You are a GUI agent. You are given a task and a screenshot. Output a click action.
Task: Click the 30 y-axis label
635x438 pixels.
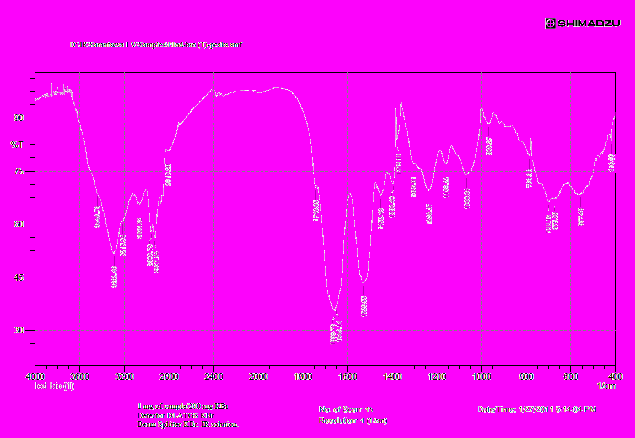[x=20, y=330]
